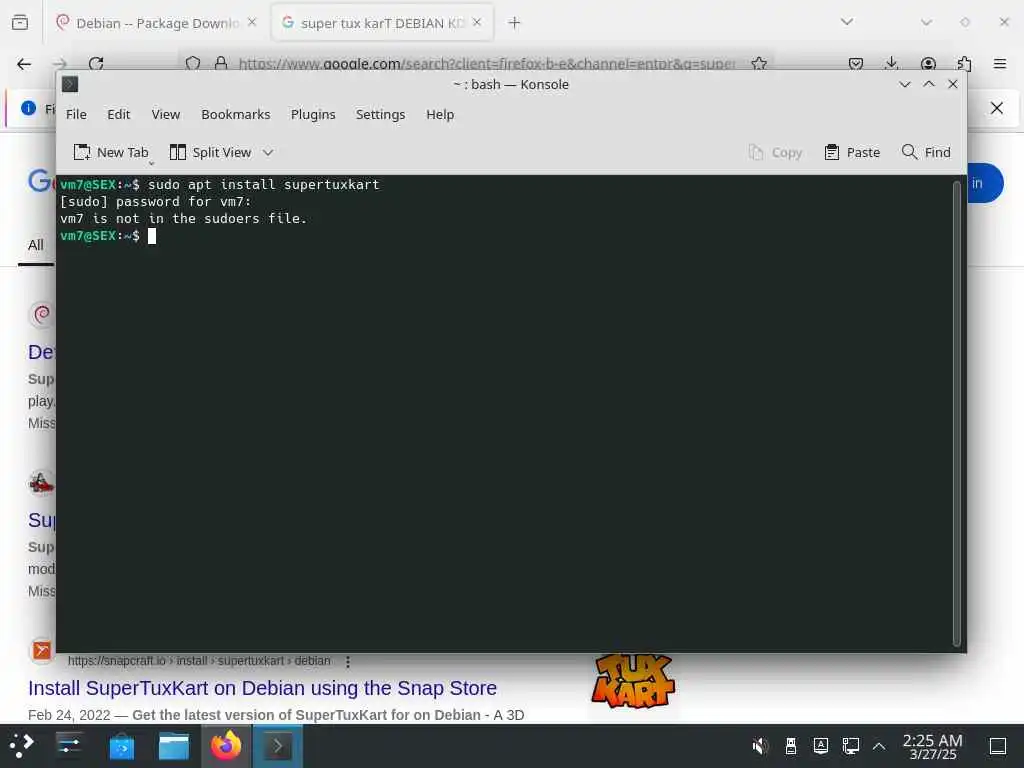Open the Konsole View menu
Viewport: 1024px width, 768px height.
[x=165, y=114]
